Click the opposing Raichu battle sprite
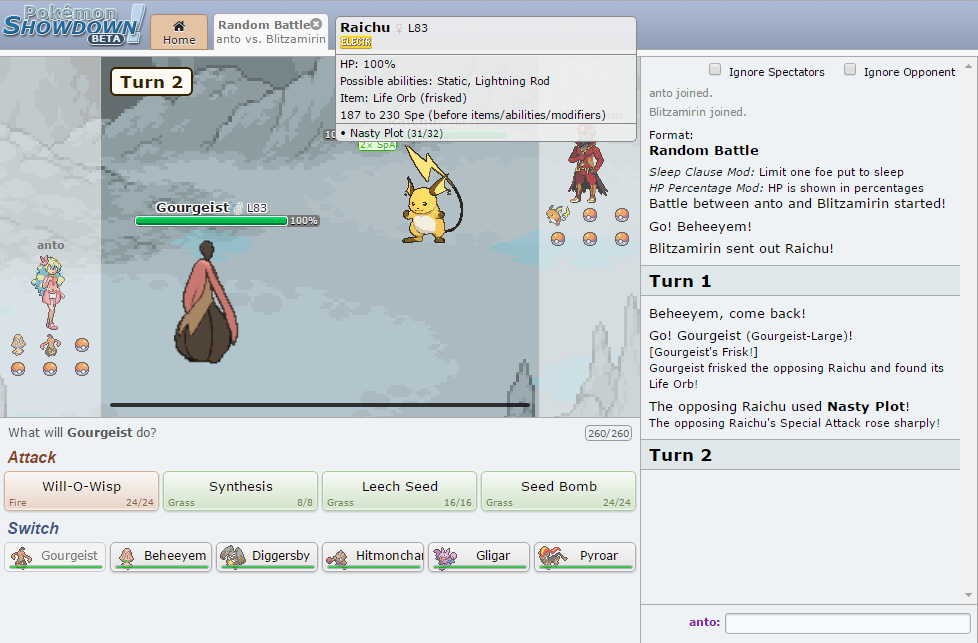Viewport: 978px width, 643px height. point(432,195)
